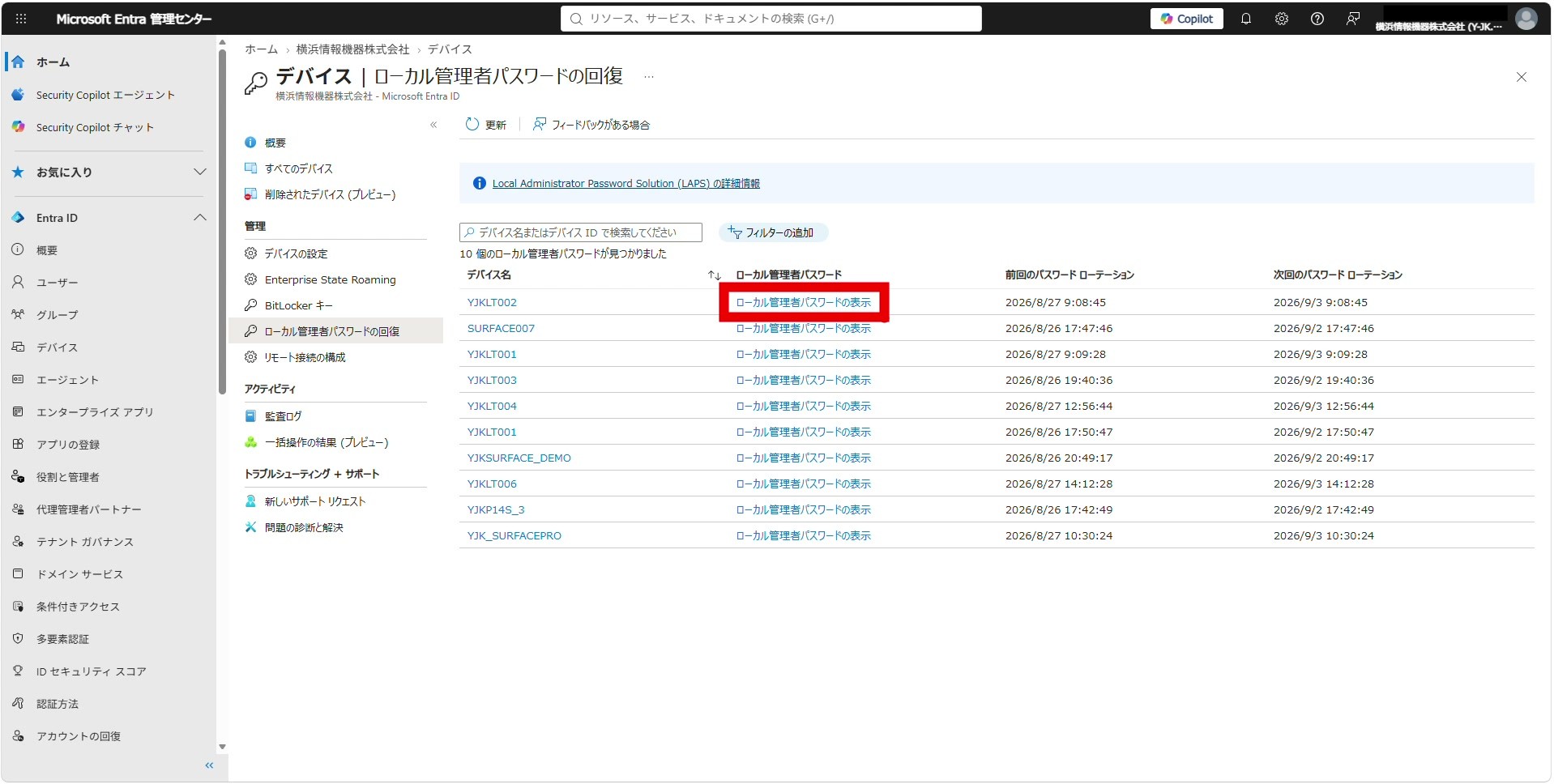Viewport: 1554px width, 784px height.
Task: Expand the お気に入り section chevron
Action: (x=200, y=172)
